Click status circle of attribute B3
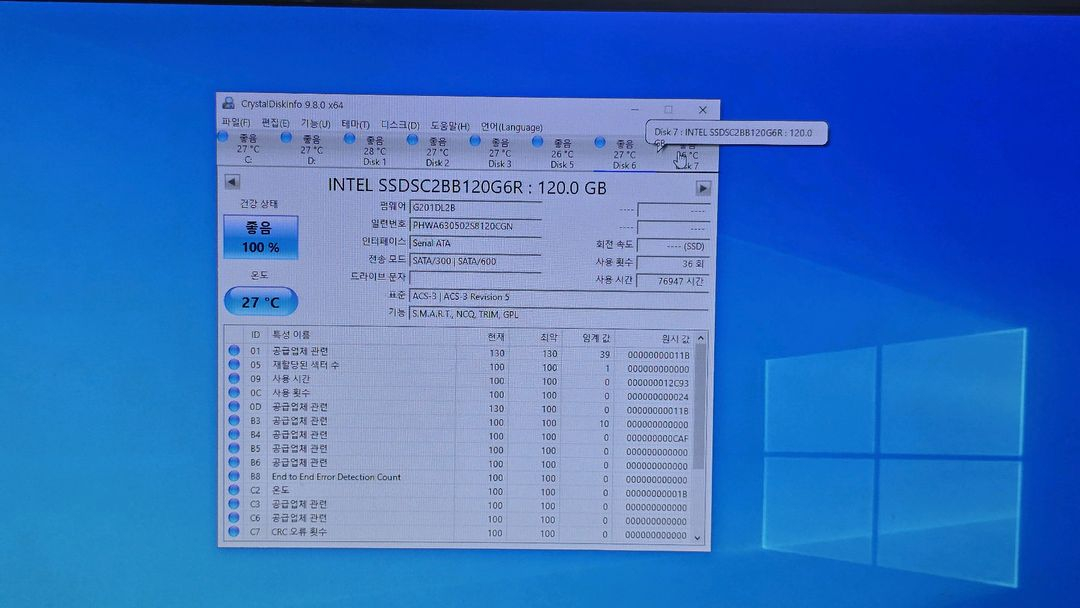Image resolution: width=1080 pixels, height=608 pixels. coord(234,420)
